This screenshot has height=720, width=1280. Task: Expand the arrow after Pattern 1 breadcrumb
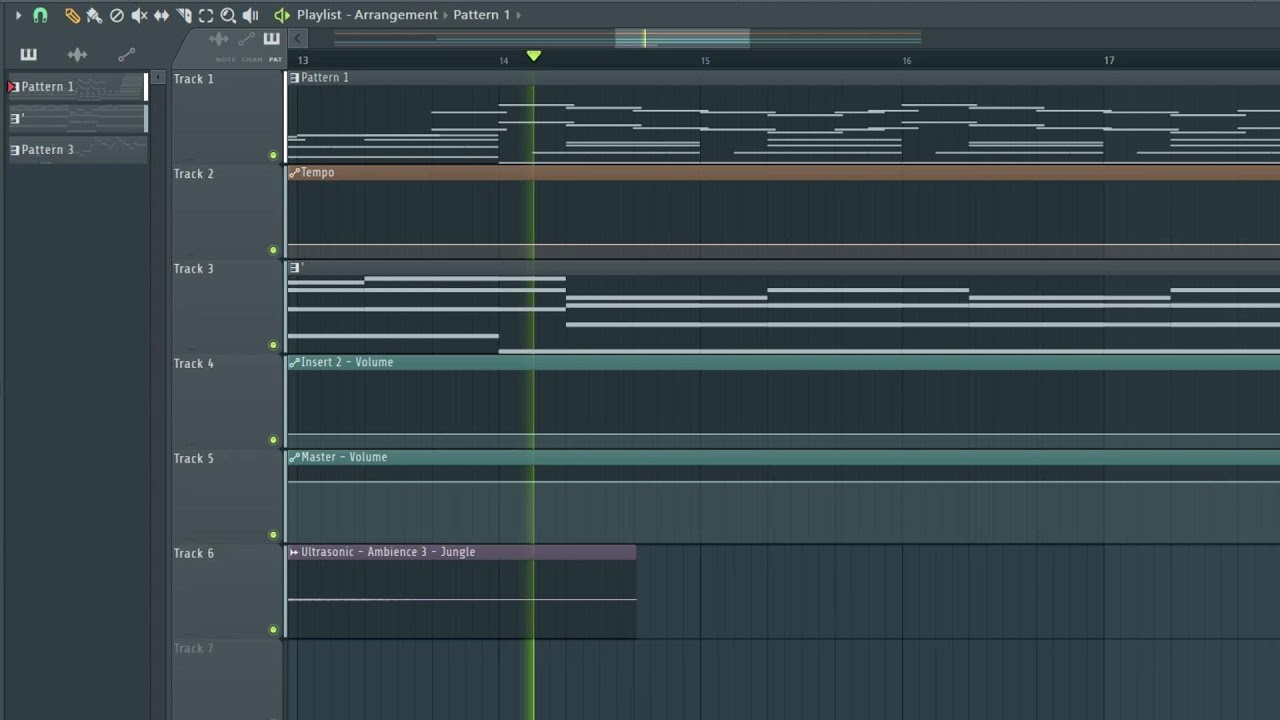pos(519,15)
